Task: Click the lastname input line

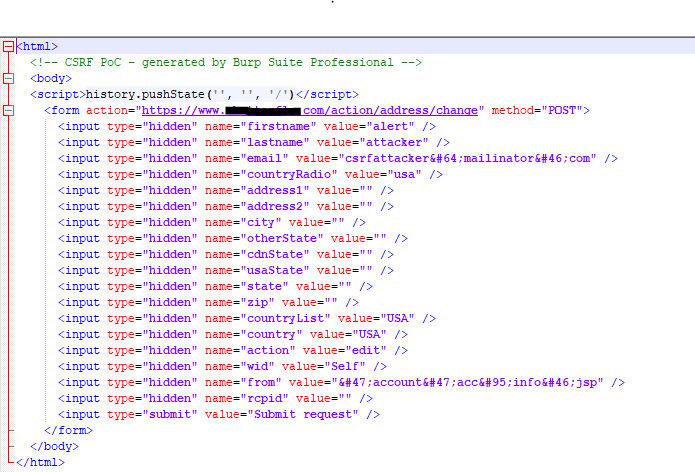Action: 254,142
